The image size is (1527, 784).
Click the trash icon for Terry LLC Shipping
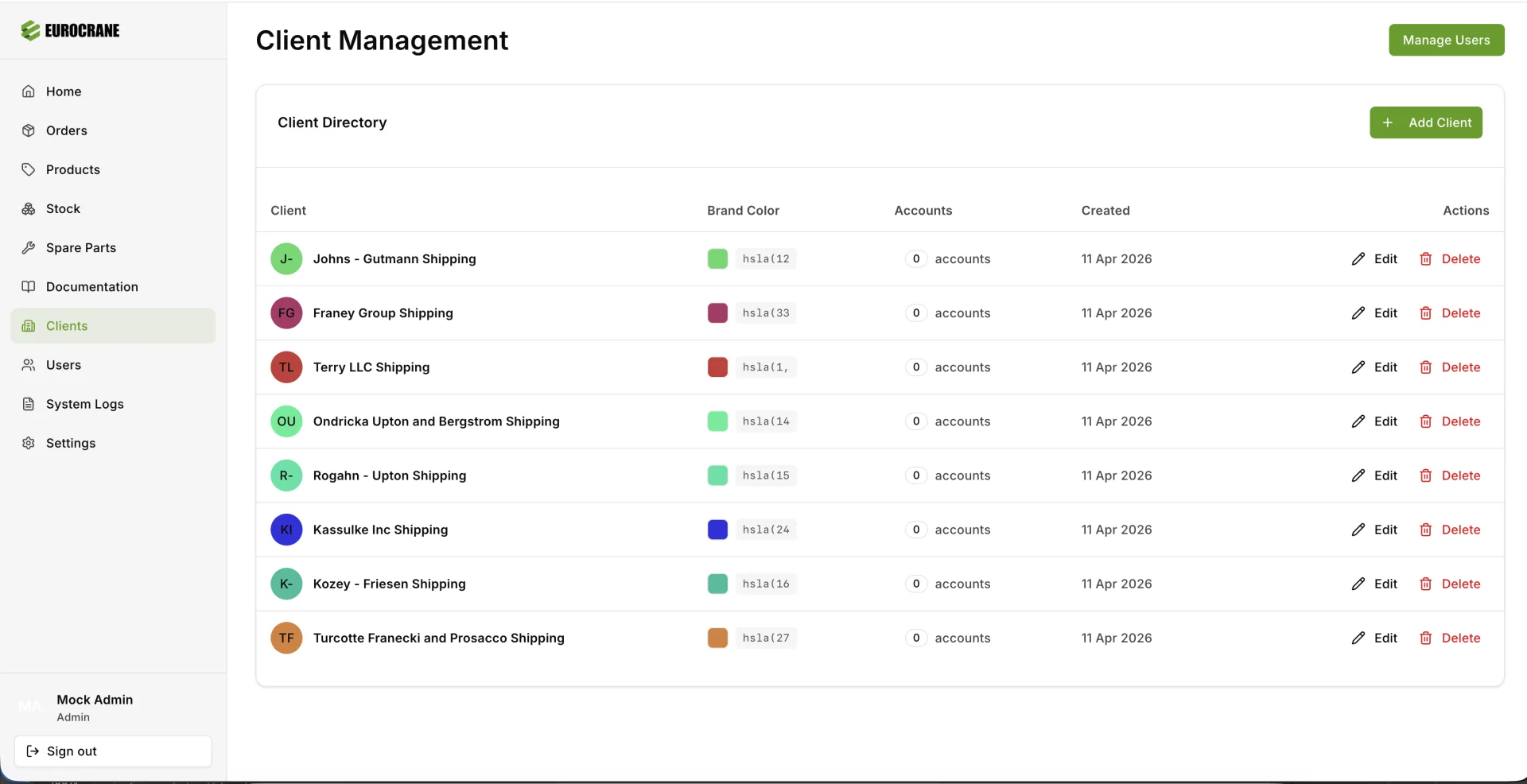click(x=1425, y=367)
